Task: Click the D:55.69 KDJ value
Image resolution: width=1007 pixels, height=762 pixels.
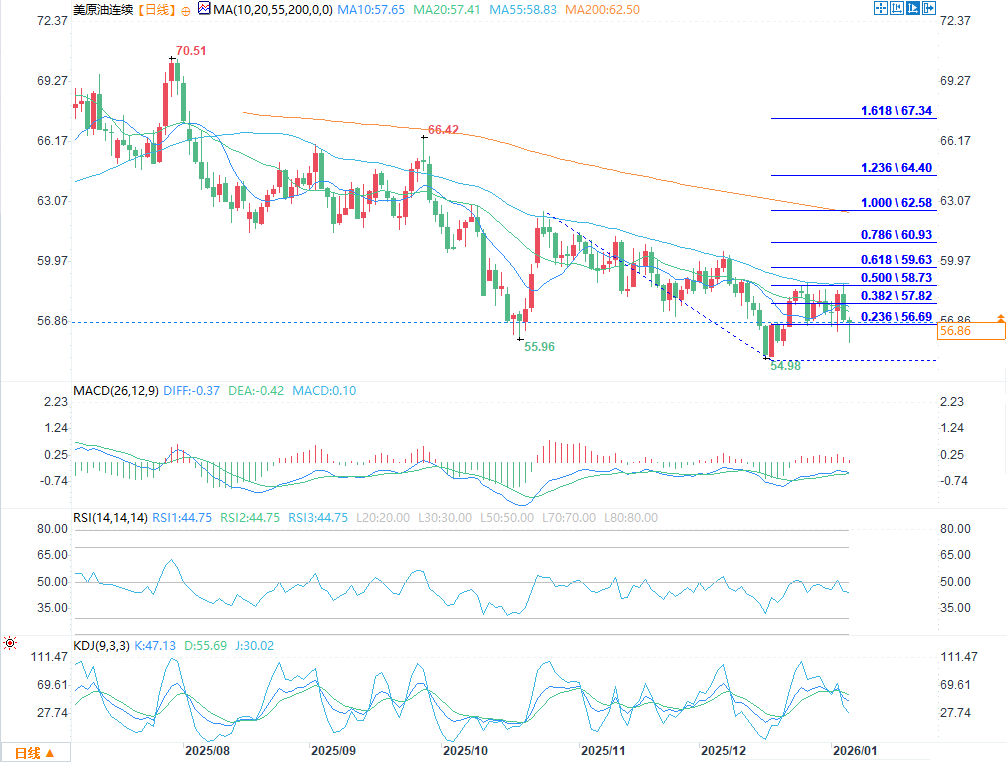Action: [x=206, y=646]
